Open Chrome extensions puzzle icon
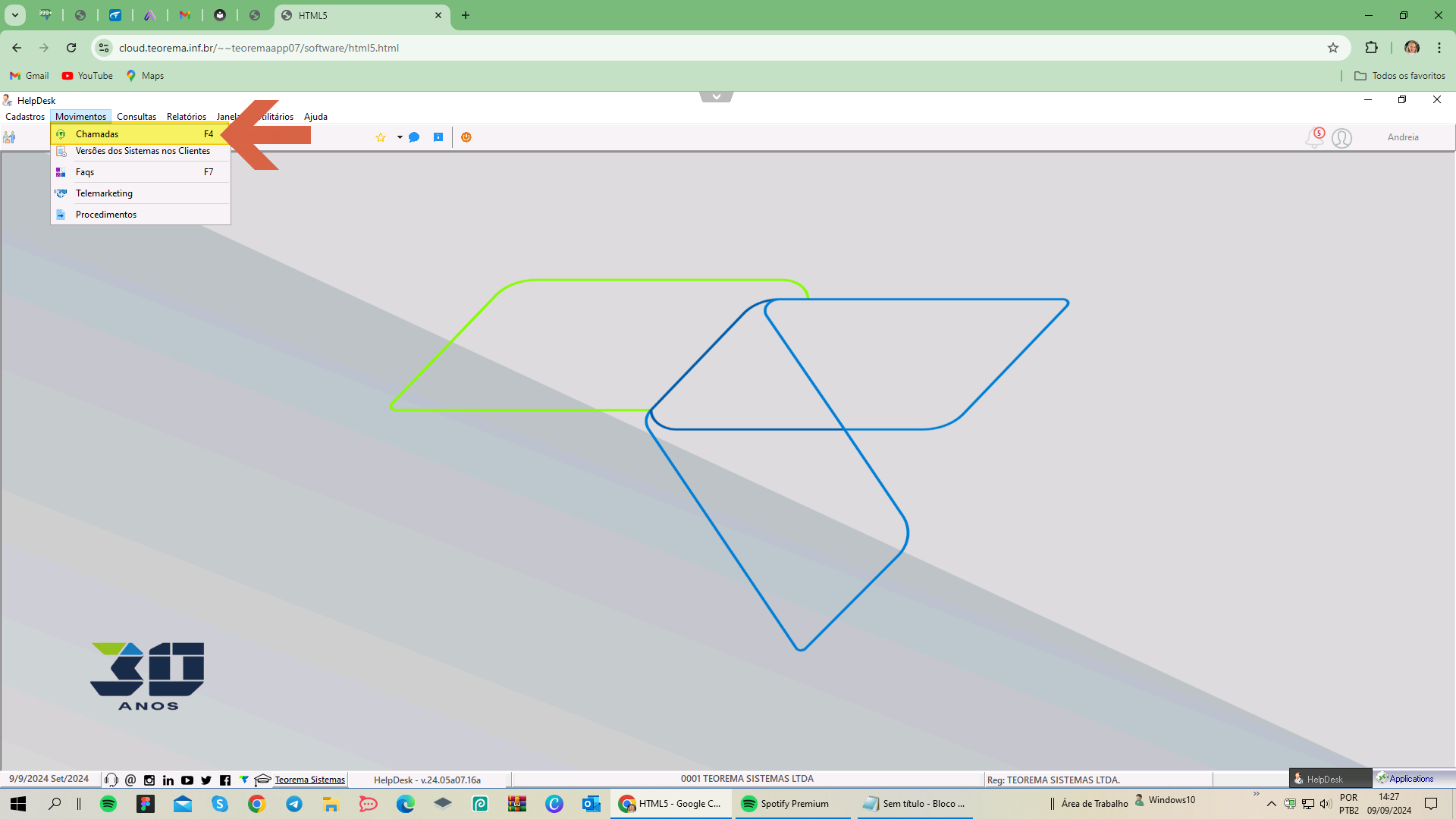1456x819 pixels. pos(1371,48)
